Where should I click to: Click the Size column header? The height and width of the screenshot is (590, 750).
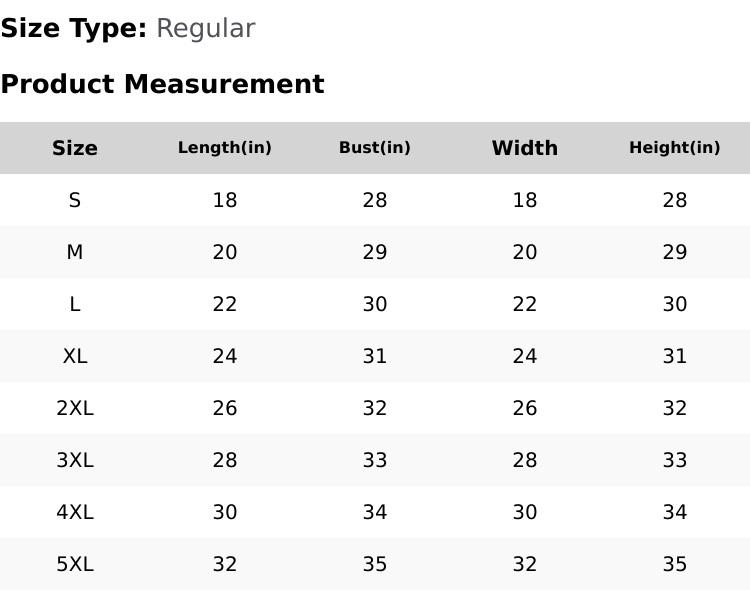point(75,148)
